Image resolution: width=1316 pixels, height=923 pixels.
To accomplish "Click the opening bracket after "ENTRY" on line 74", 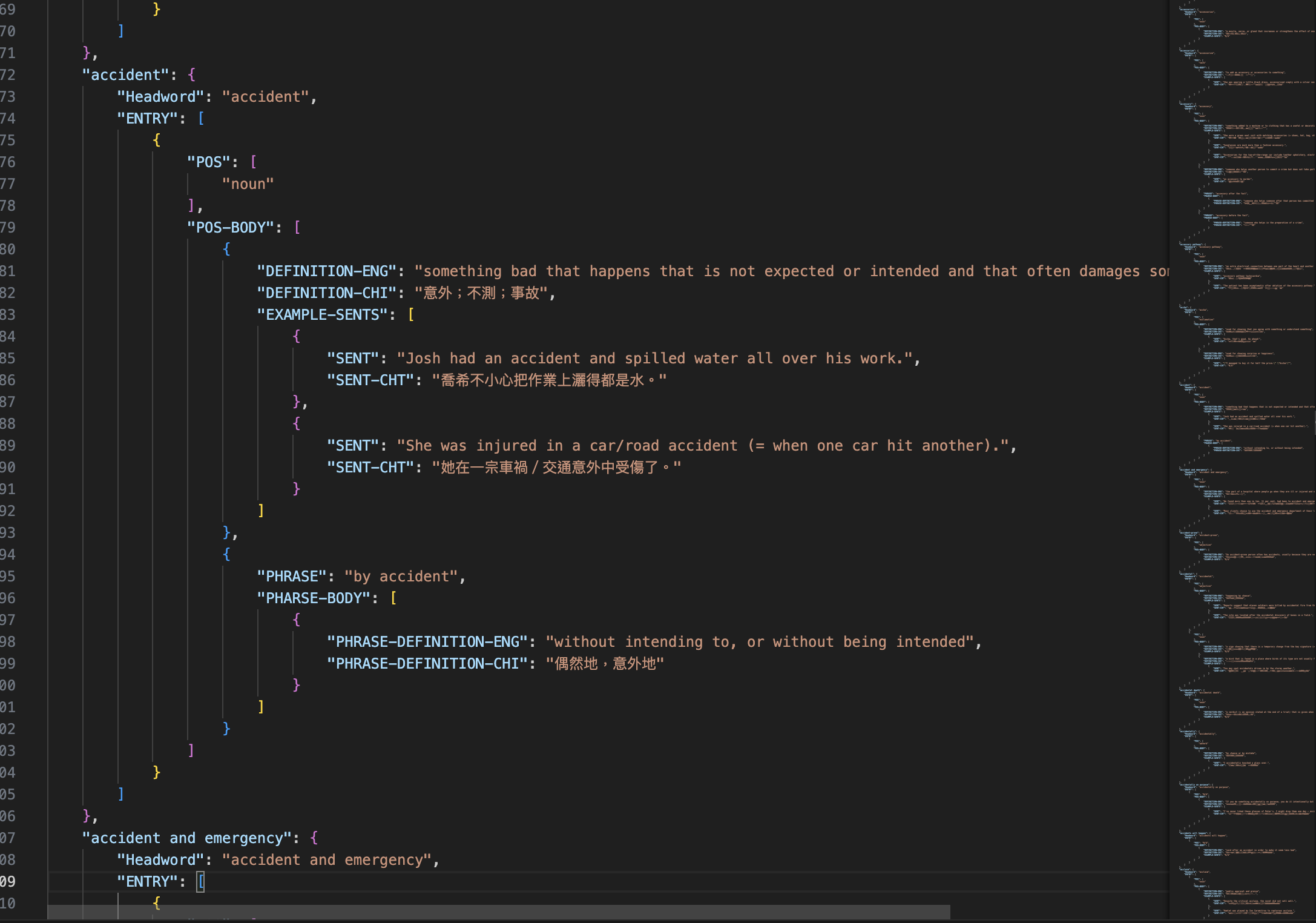I will click(201, 119).
